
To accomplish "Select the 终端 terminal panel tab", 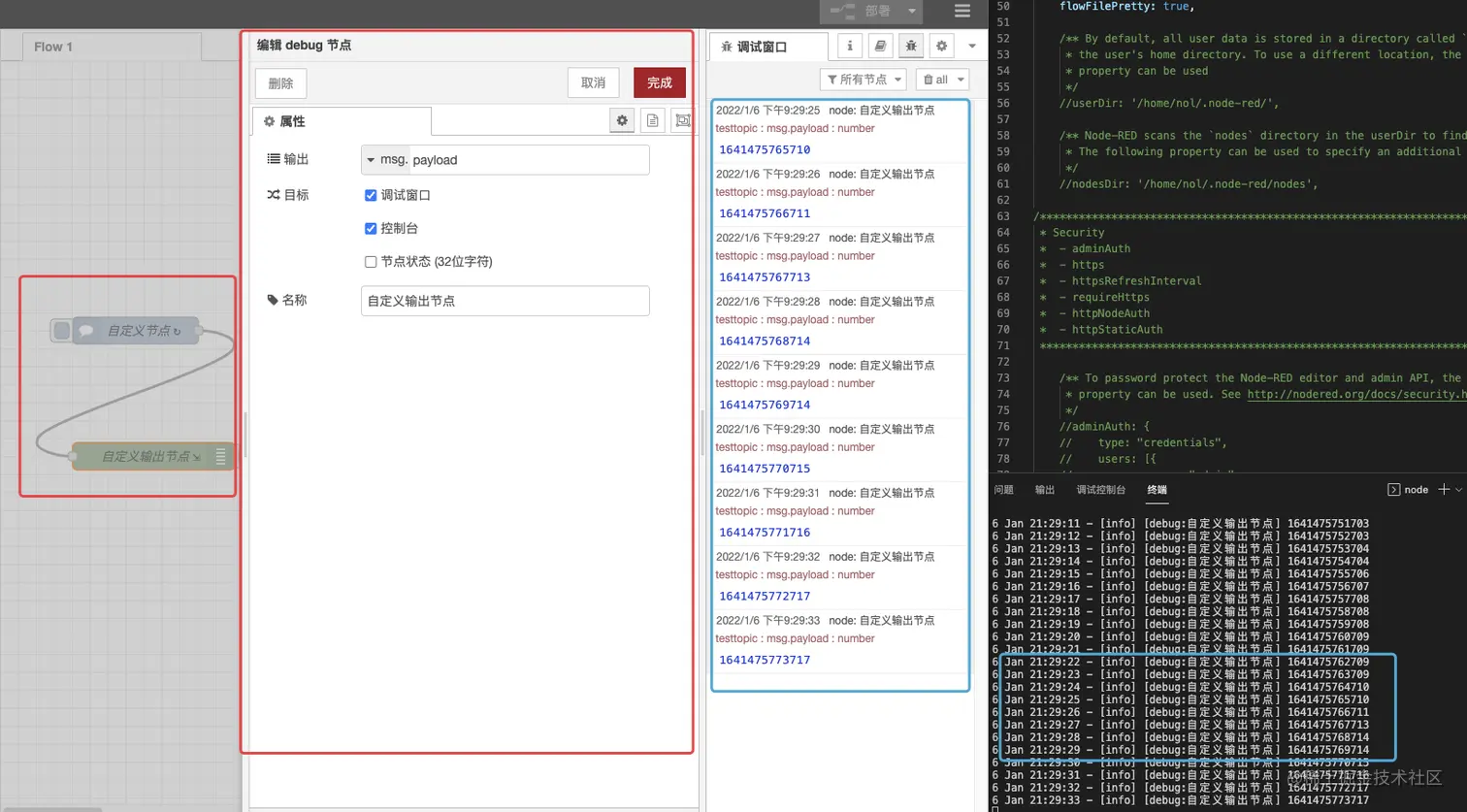I will click(x=1157, y=490).
